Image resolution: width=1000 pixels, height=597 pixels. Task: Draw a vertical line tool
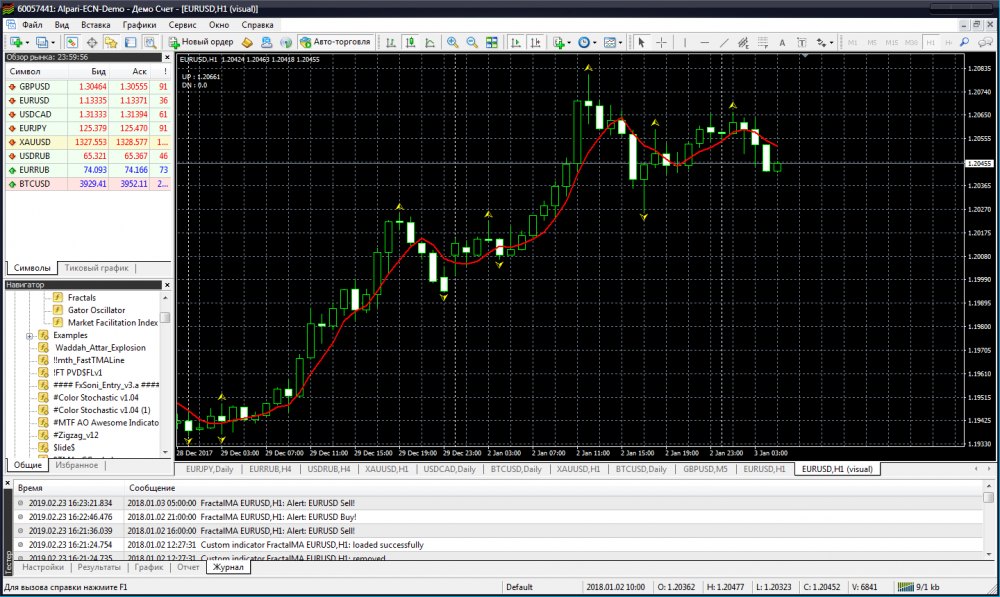click(685, 42)
